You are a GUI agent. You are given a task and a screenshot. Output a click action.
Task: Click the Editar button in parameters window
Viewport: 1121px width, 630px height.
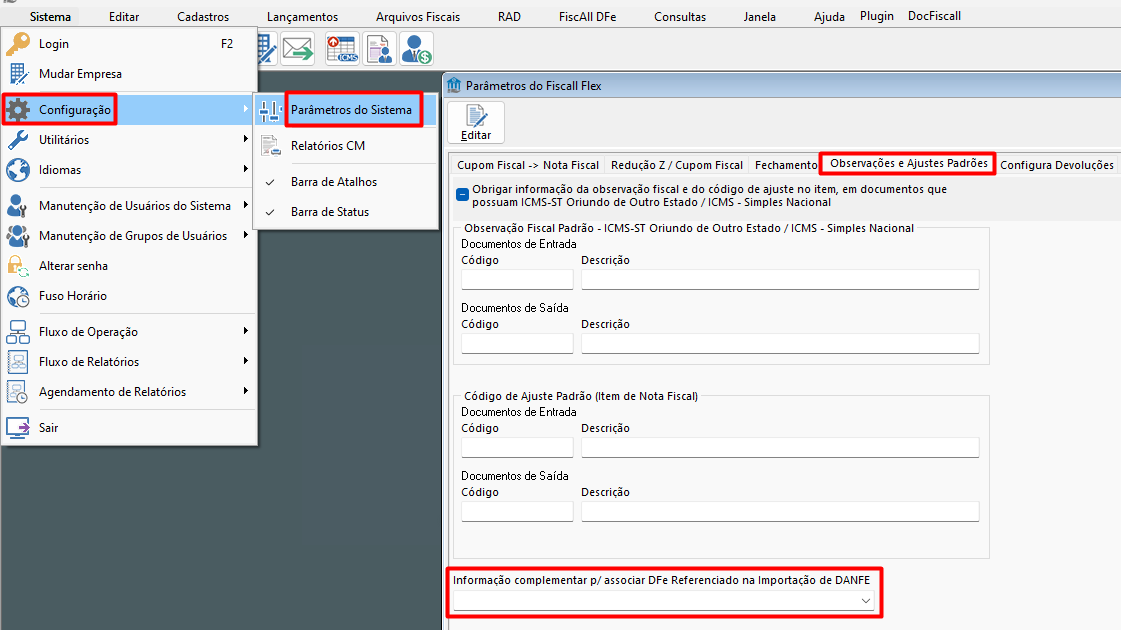475,122
